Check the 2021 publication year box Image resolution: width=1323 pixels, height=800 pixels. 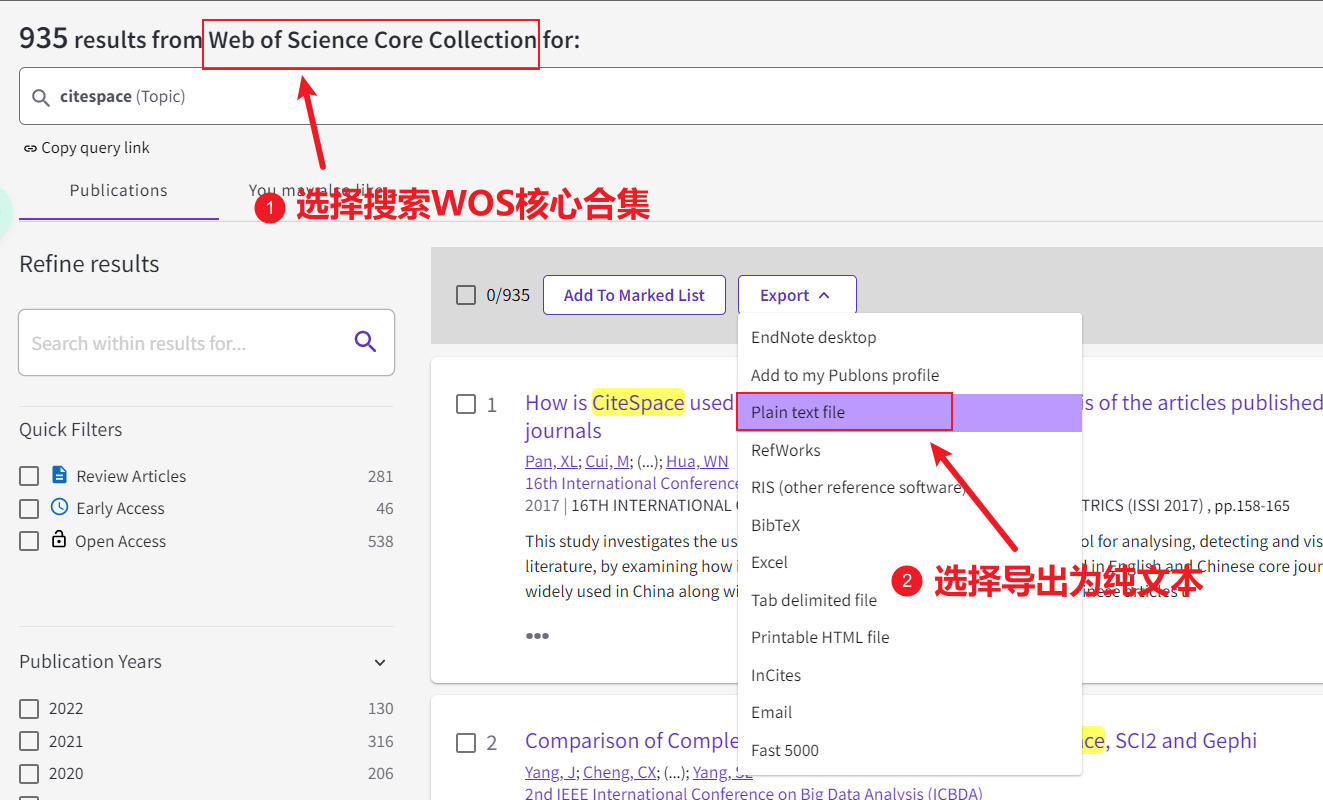click(29, 741)
